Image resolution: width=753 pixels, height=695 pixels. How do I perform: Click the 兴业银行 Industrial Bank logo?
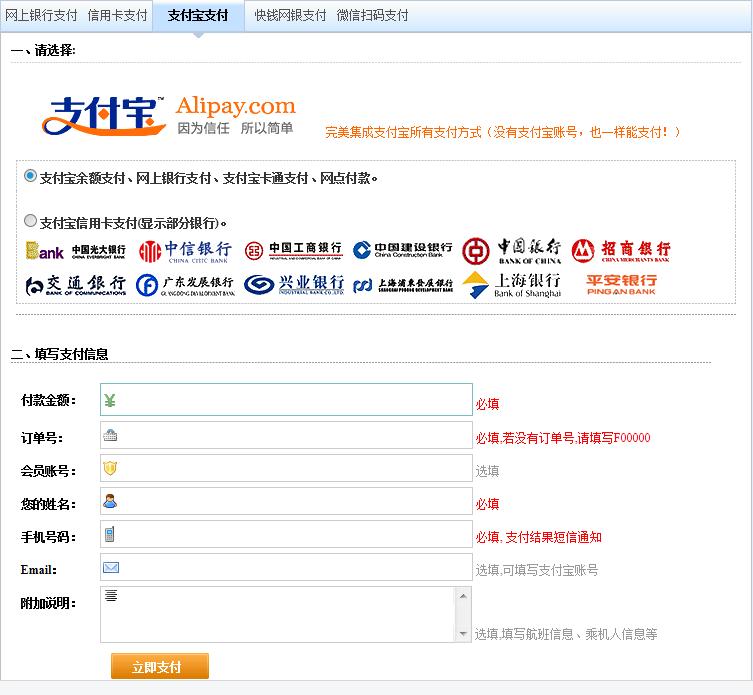point(293,285)
